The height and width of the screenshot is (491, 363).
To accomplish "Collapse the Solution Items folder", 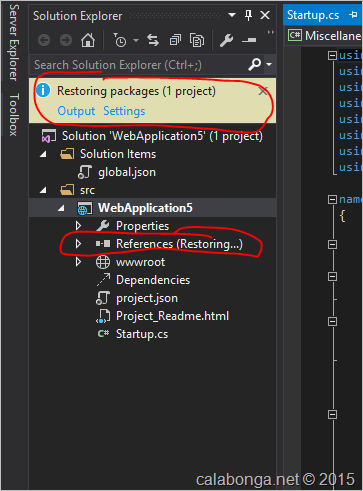I will [43, 154].
